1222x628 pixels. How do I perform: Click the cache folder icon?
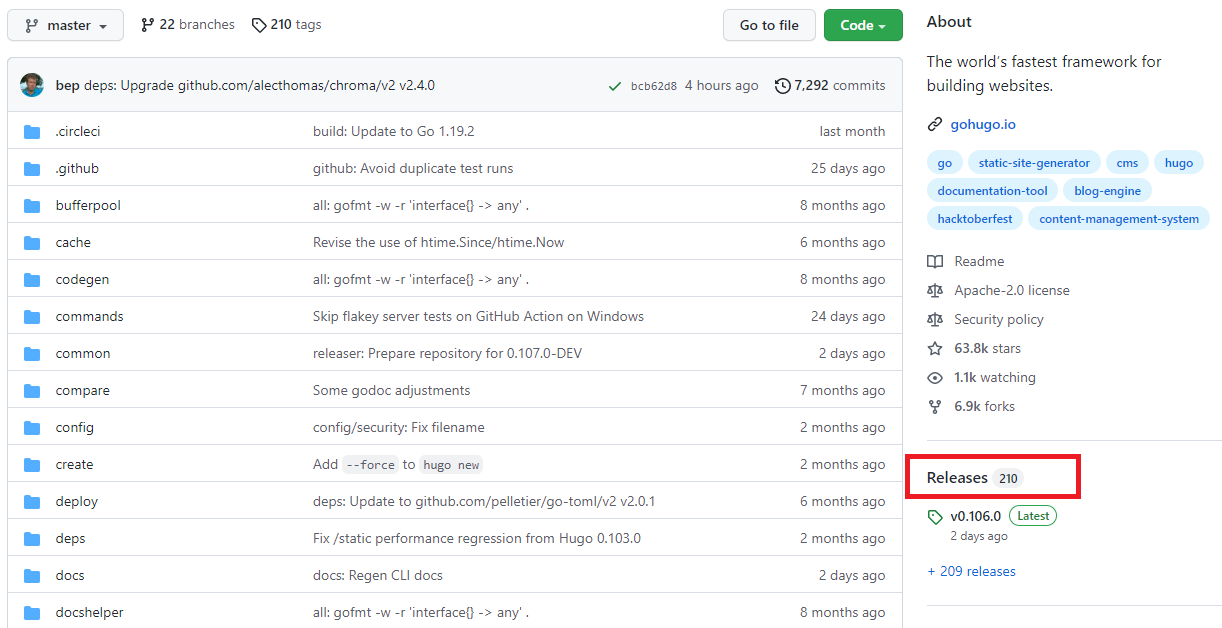[32, 242]
